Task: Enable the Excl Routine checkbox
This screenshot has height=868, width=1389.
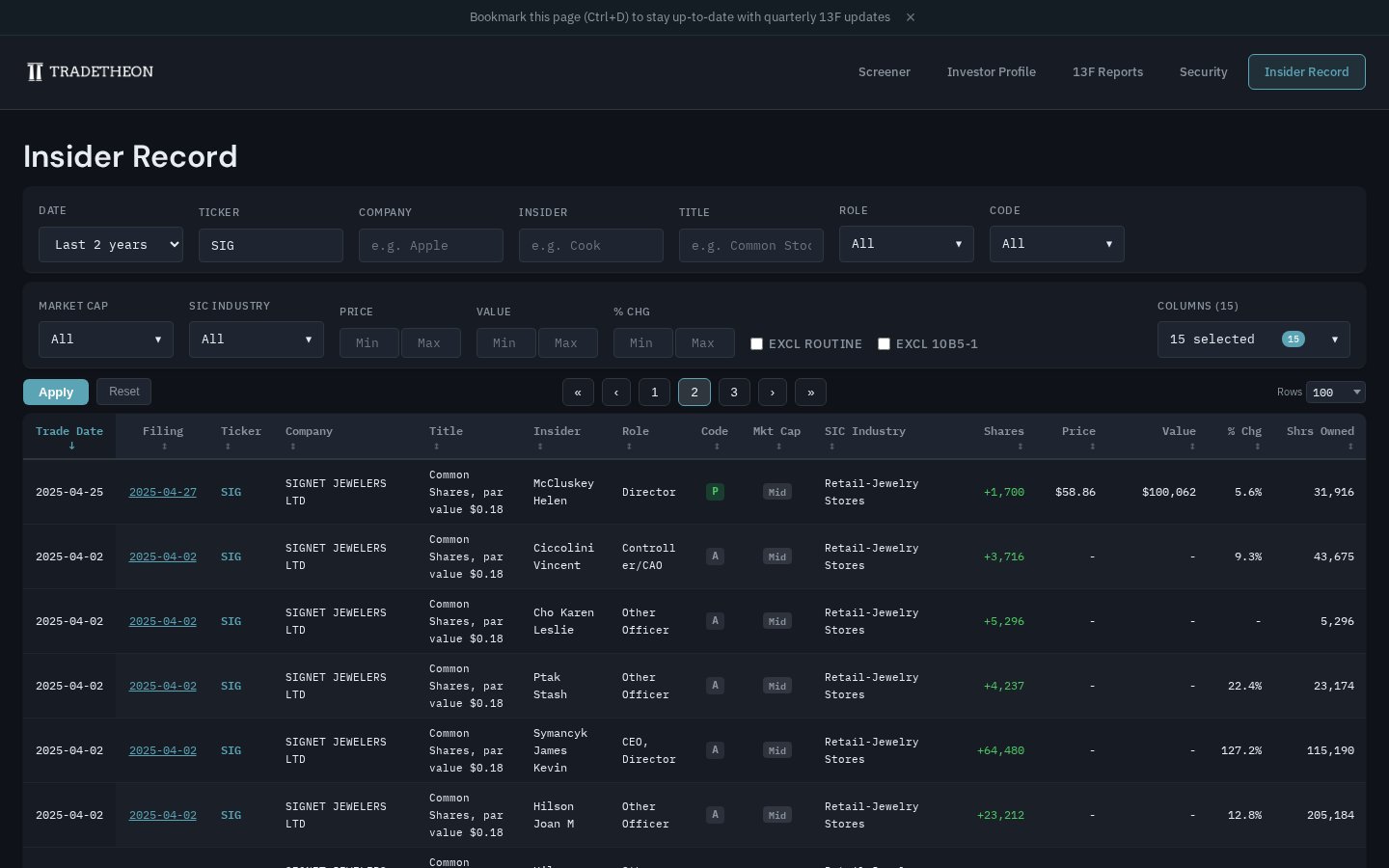Action: click(757, 344)
